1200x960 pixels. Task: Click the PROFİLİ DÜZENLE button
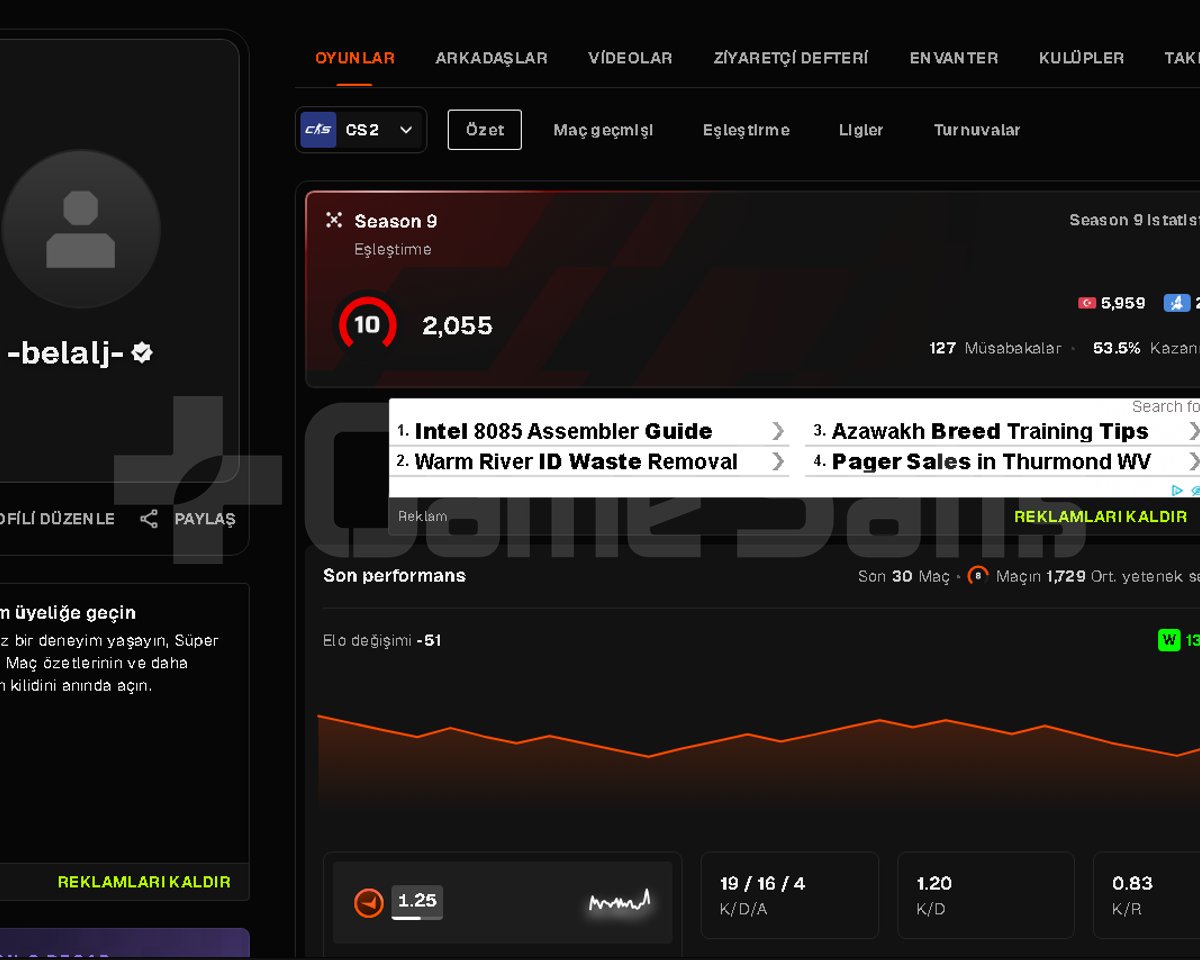pos(55,519)
